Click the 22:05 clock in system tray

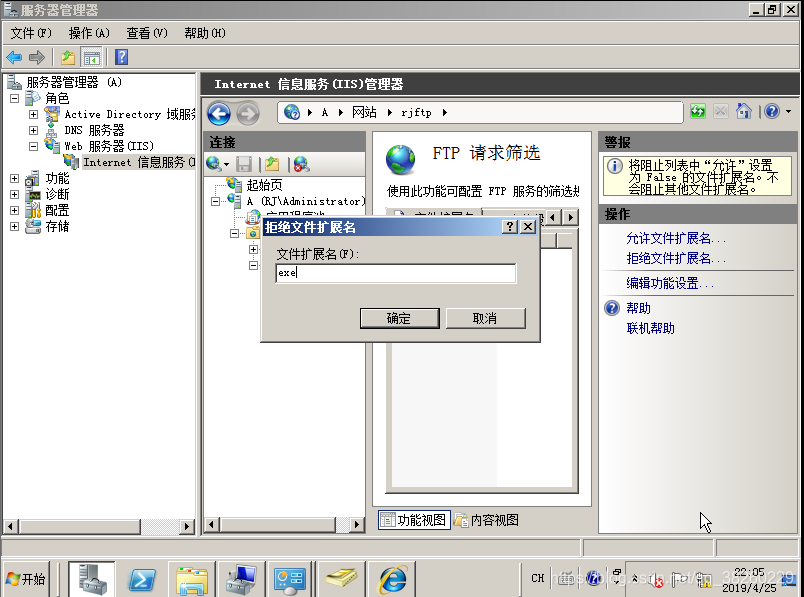pyautogui.click(x=749, y=572)
